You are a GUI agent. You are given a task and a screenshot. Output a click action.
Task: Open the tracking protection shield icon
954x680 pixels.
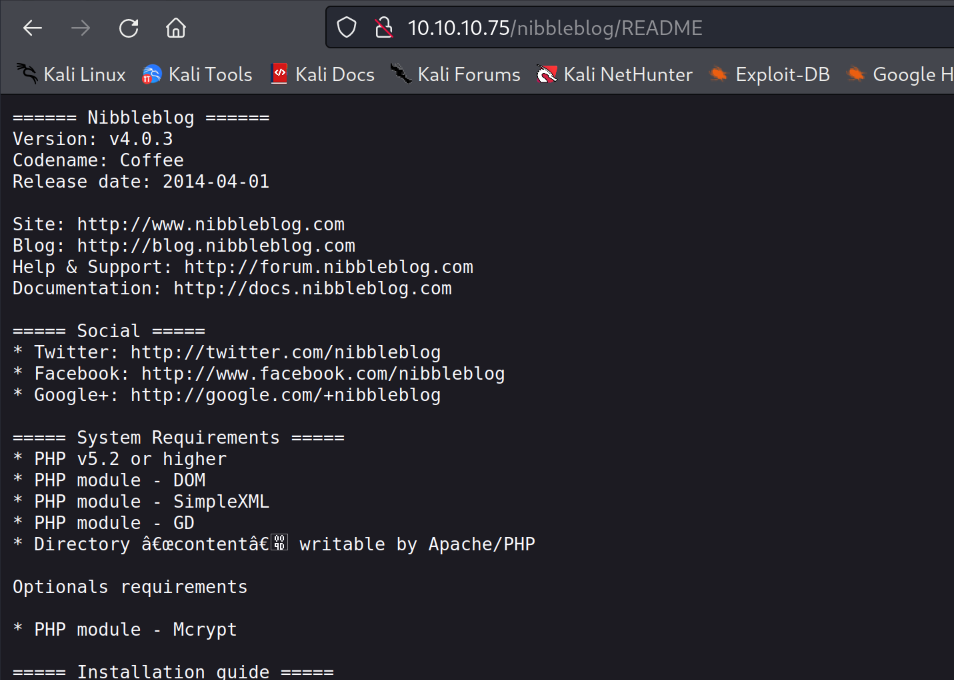[x=347, y=28]
